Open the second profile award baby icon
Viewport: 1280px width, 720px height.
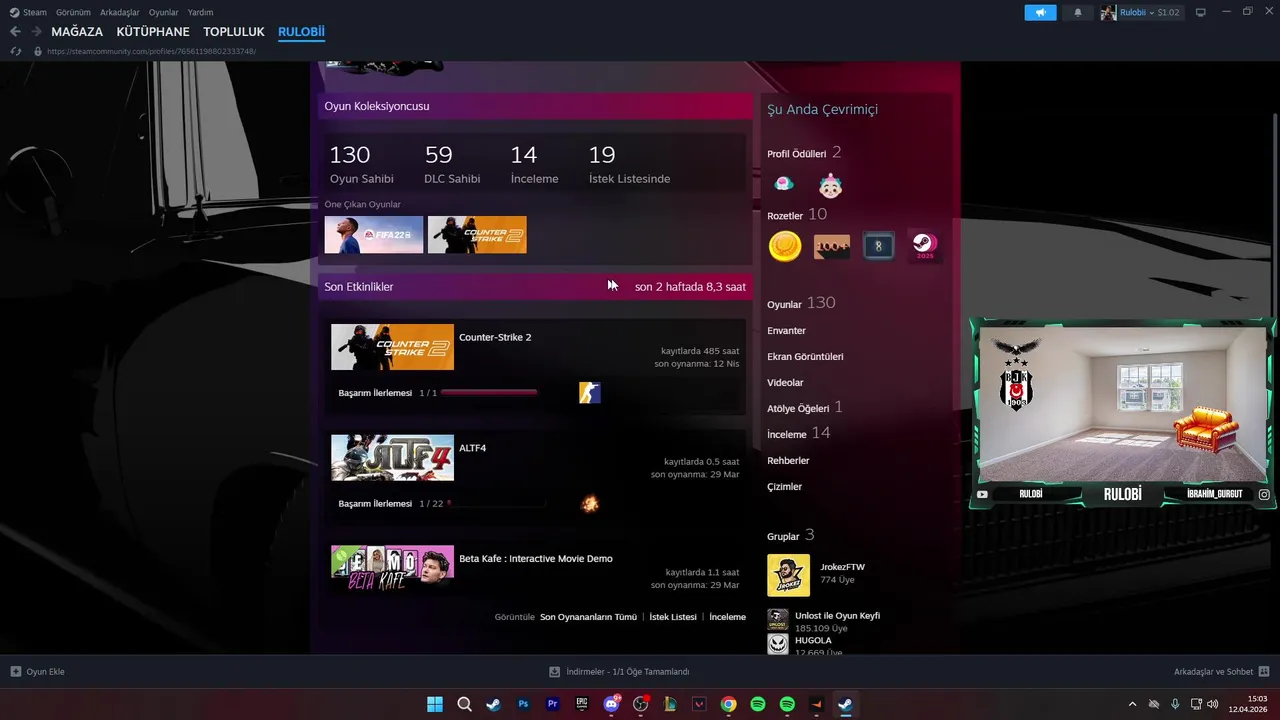pos(830,185)
